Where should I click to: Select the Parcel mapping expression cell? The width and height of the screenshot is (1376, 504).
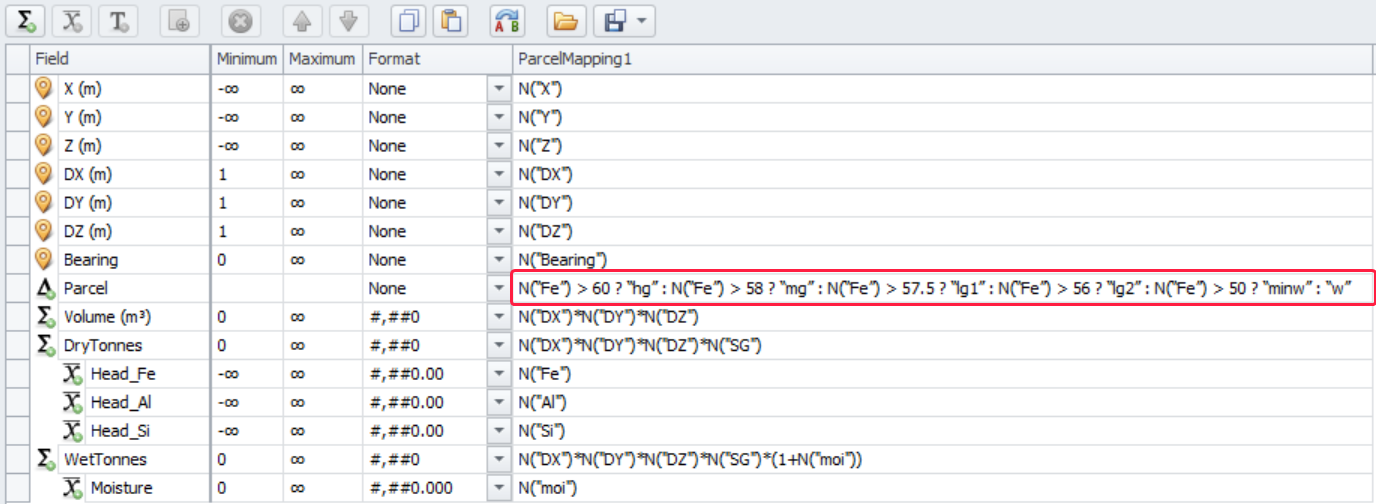pyautogui.click(x=940, y=288)
